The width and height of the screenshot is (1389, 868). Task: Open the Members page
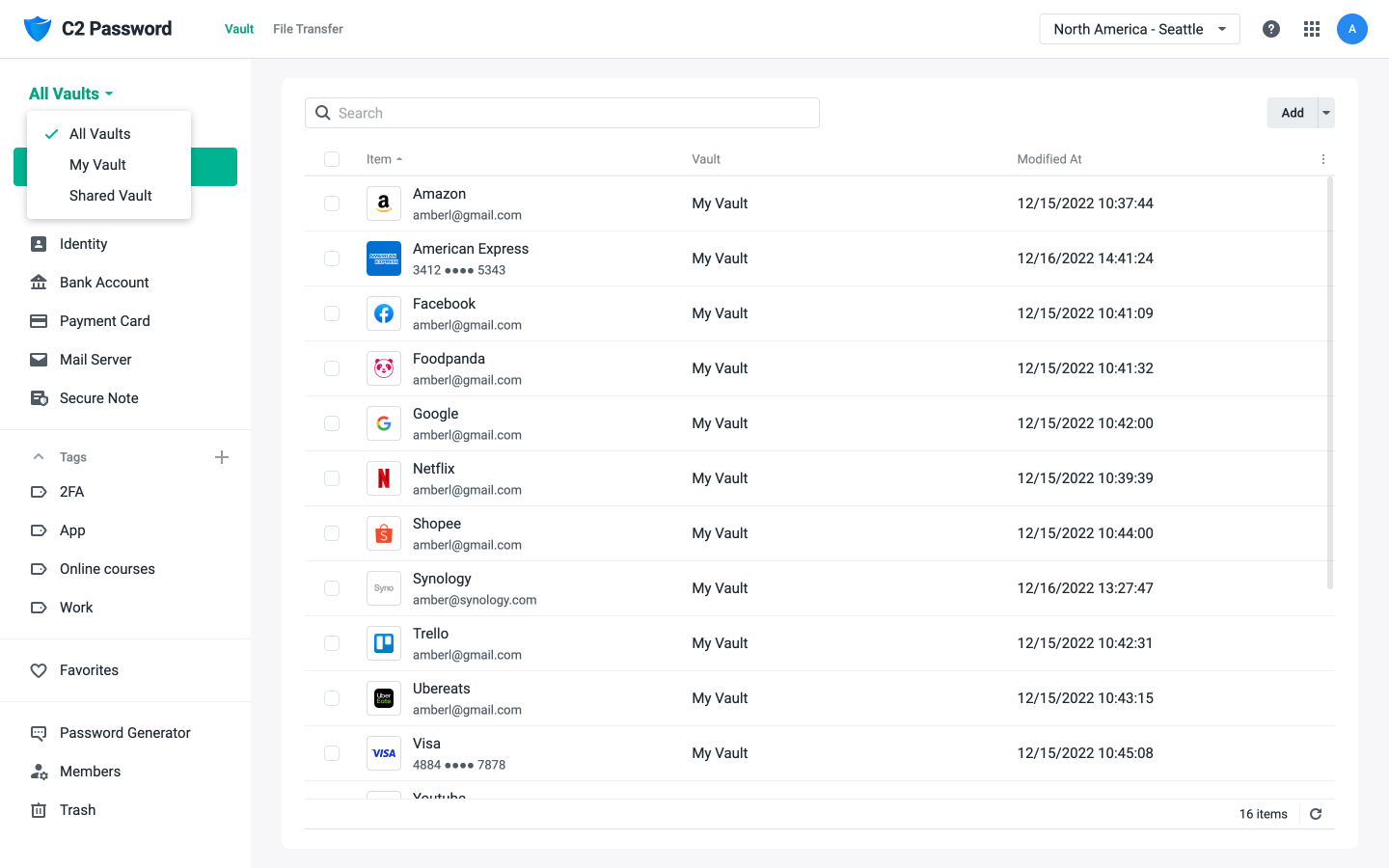pyautogui.click(x=90, y=772)
